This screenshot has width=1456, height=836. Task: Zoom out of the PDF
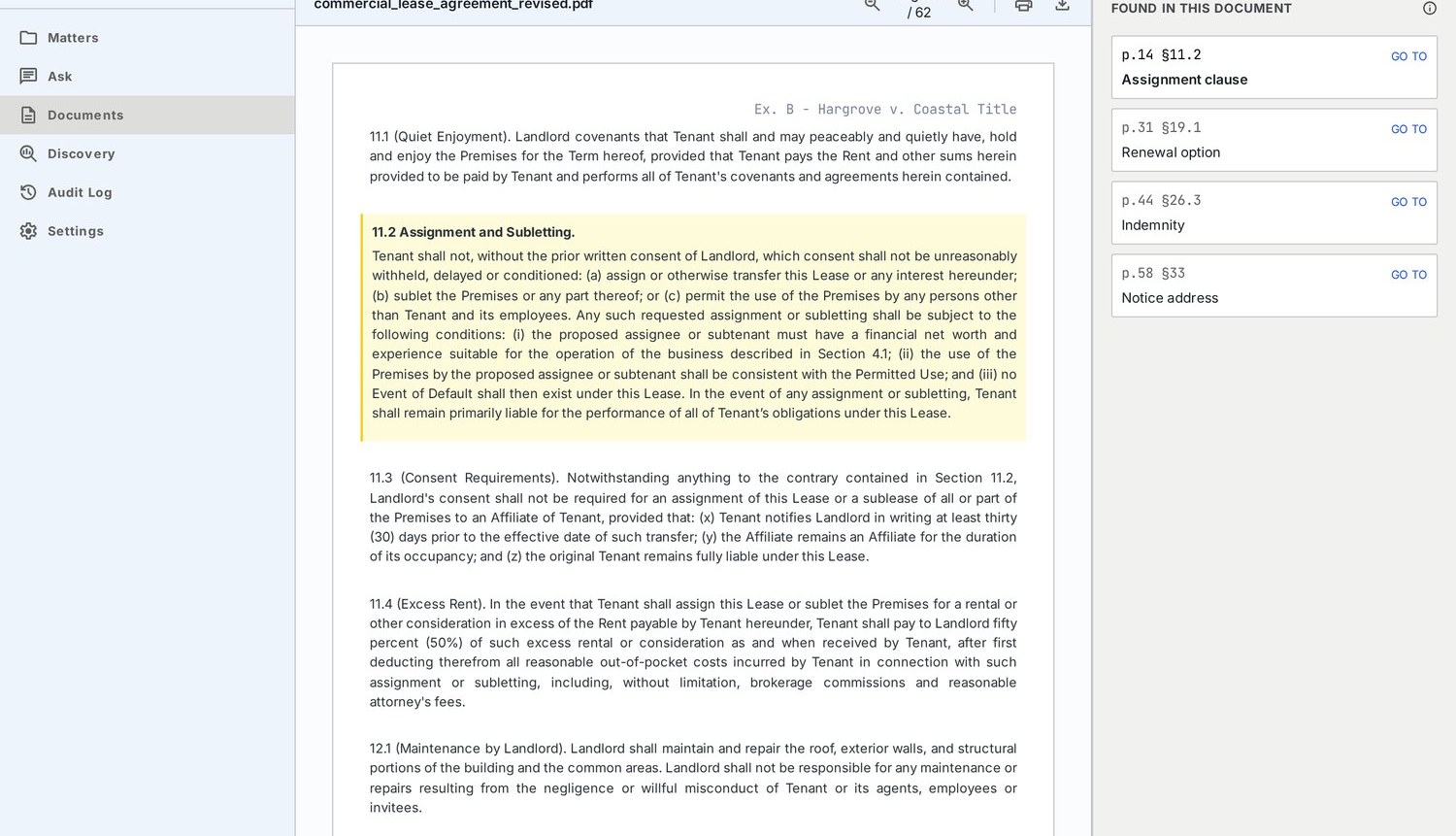(x=872, y=5)
